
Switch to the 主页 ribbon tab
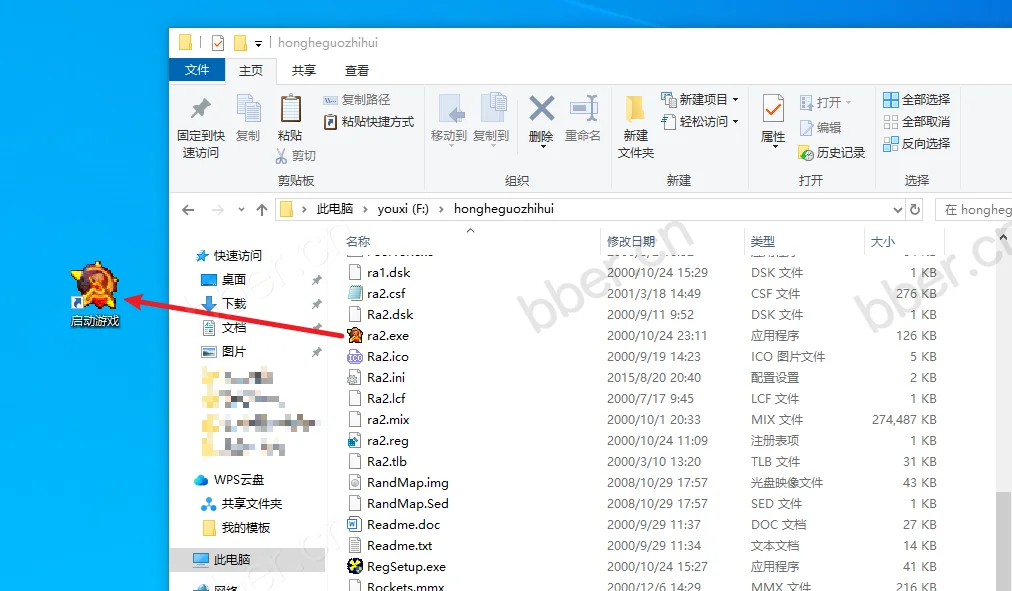tap(251, 70)
